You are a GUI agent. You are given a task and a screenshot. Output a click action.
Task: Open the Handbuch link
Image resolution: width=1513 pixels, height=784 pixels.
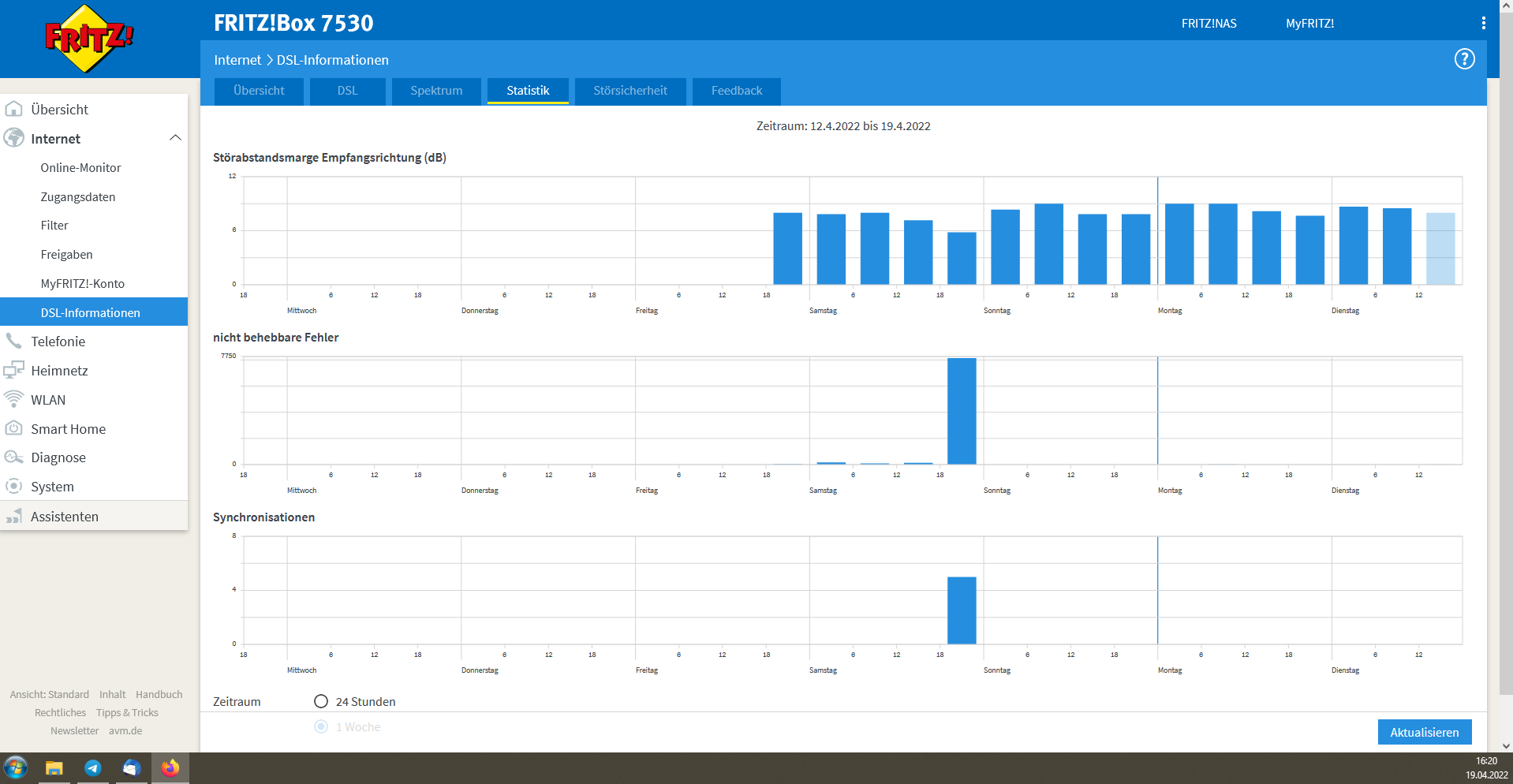pyautogui.click(x=159, y=694)
